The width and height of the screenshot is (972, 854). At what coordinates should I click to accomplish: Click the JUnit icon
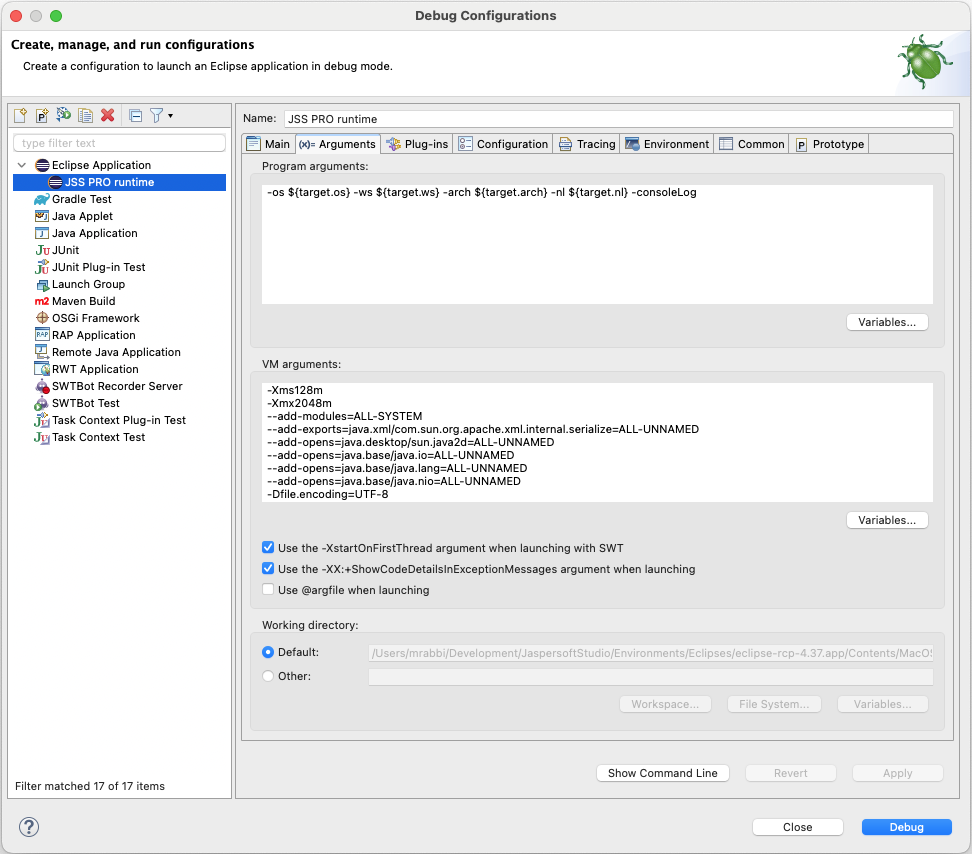click(x=42, y=250)
